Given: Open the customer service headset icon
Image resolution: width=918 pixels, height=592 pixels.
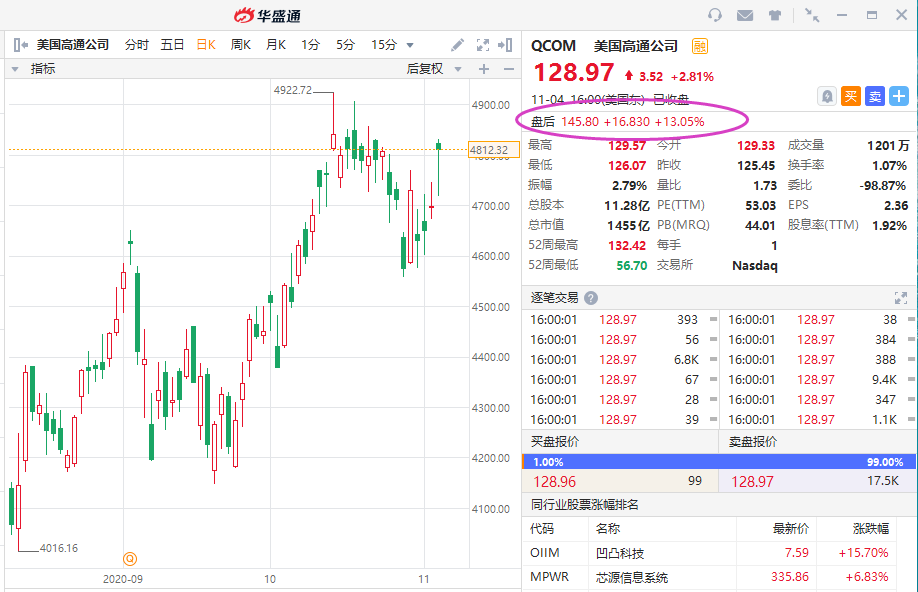Looking at the screenshot, I should 714,15.
